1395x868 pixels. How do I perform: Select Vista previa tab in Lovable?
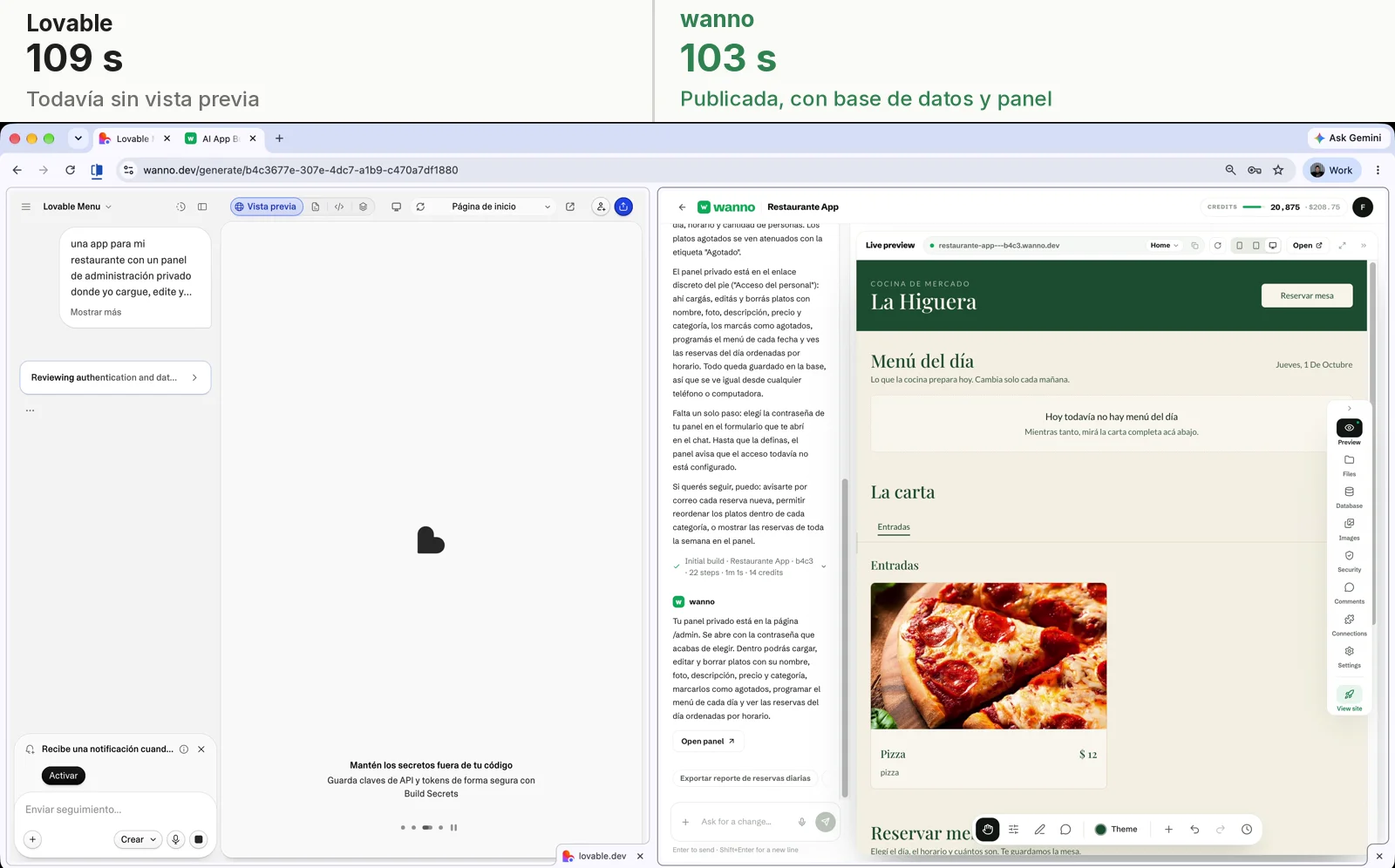coord(266,207)
